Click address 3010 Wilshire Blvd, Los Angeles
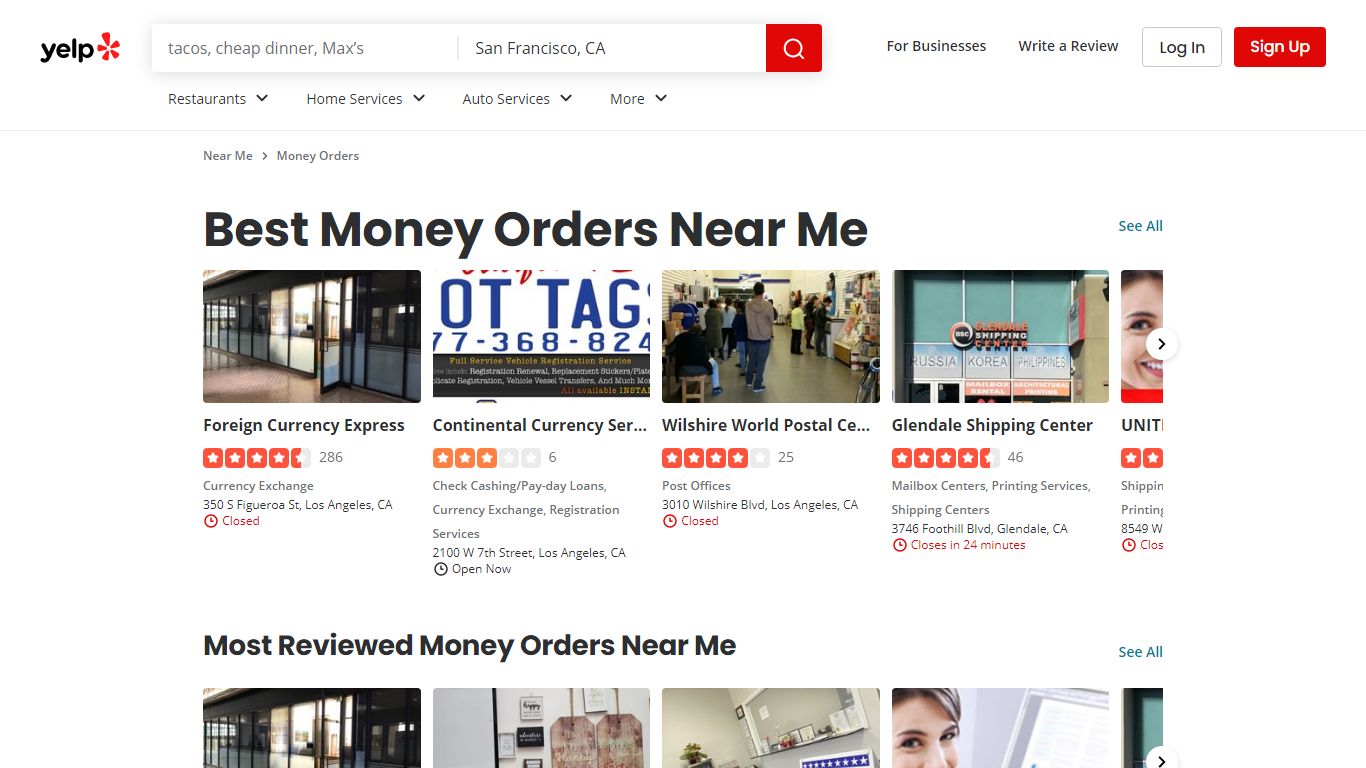Viewport: 1366px width, 768px height. 760,505
